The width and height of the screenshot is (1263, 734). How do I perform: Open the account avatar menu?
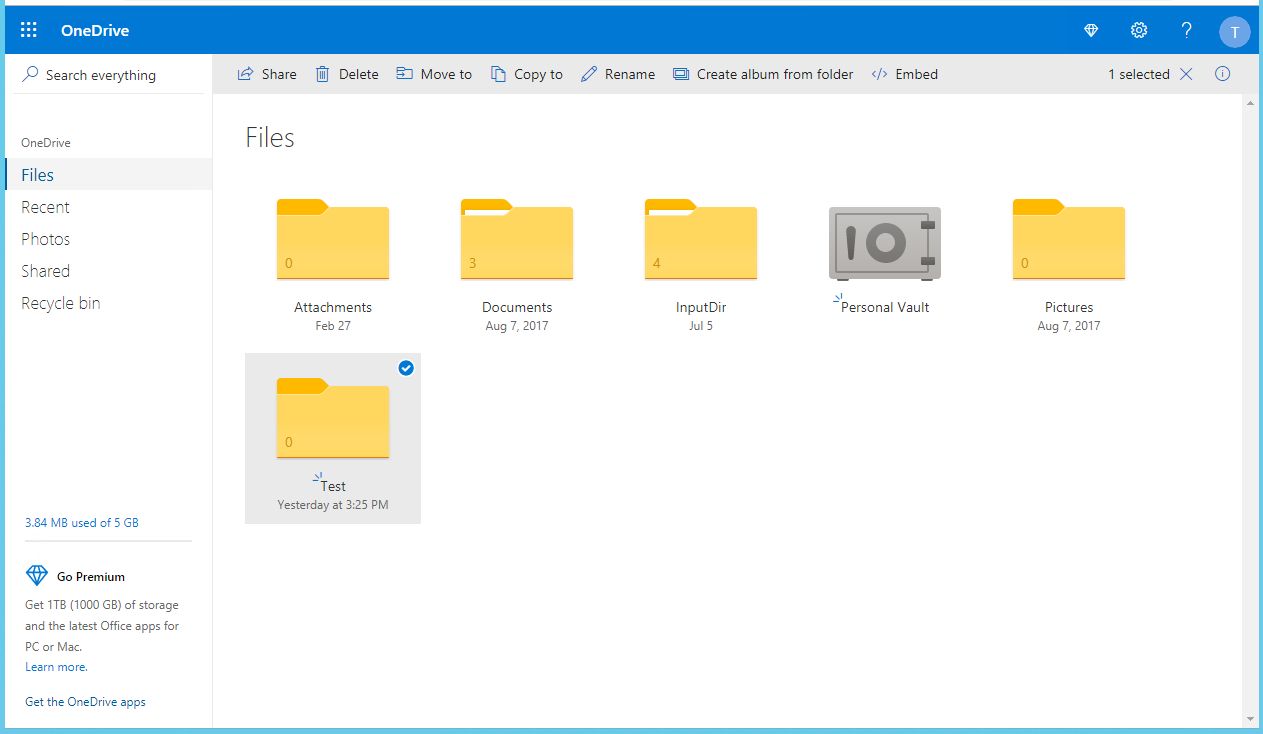tap(1234, 31)
